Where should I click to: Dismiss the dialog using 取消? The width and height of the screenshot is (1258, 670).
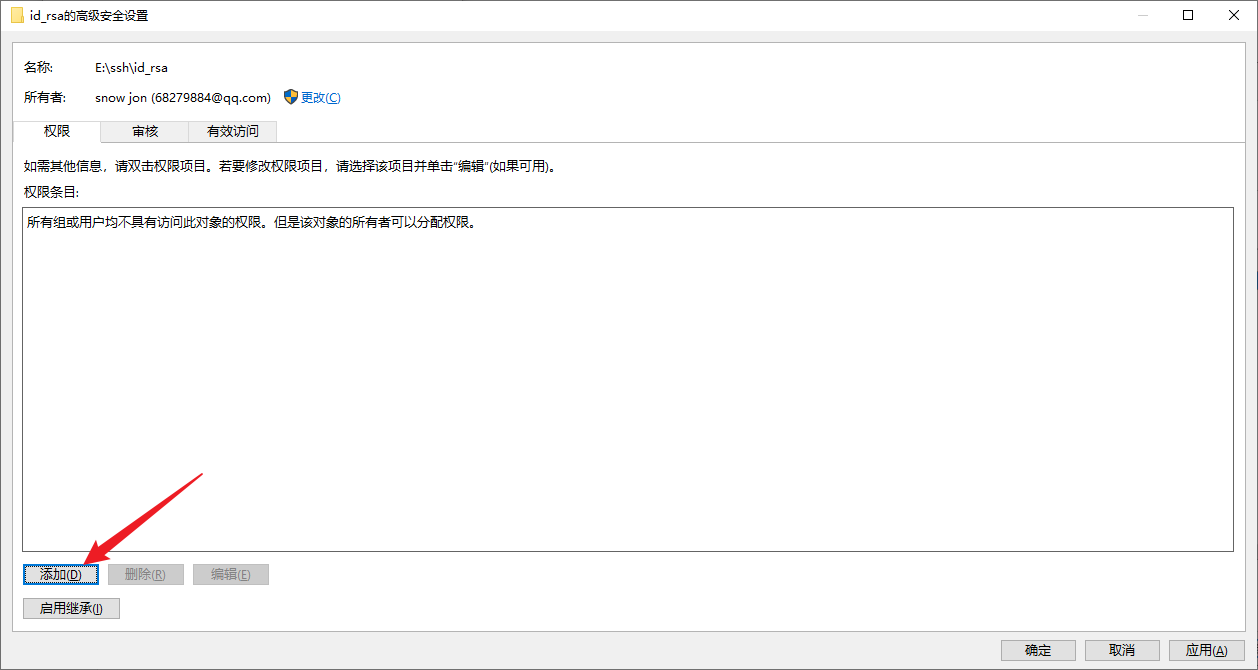tap(1121, 650)
